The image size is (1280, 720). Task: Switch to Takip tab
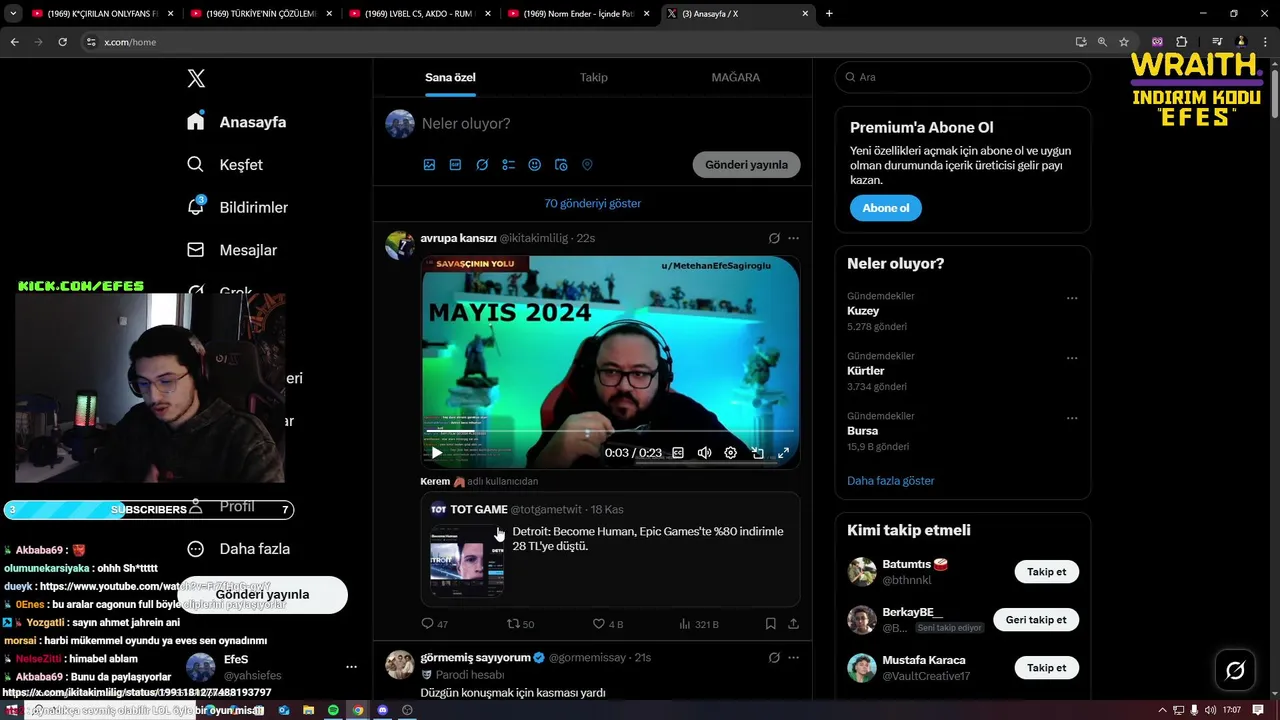tap(594, 77)
